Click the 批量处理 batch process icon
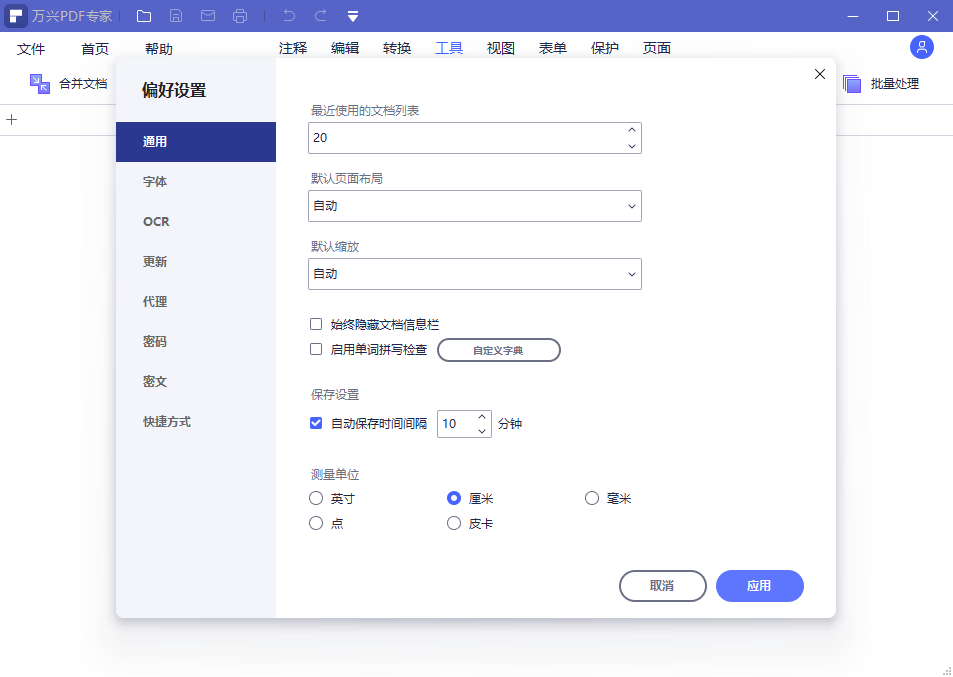This screenshot has width=953, height=677. [x=852, y=84]
